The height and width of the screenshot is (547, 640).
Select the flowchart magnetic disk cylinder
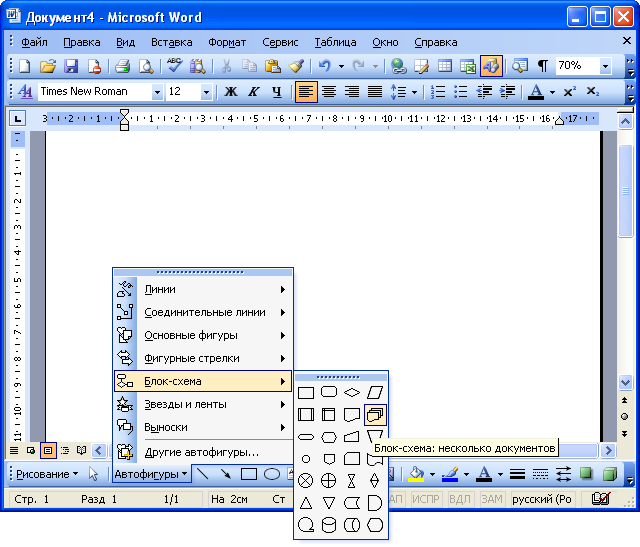tap(329, 525)
